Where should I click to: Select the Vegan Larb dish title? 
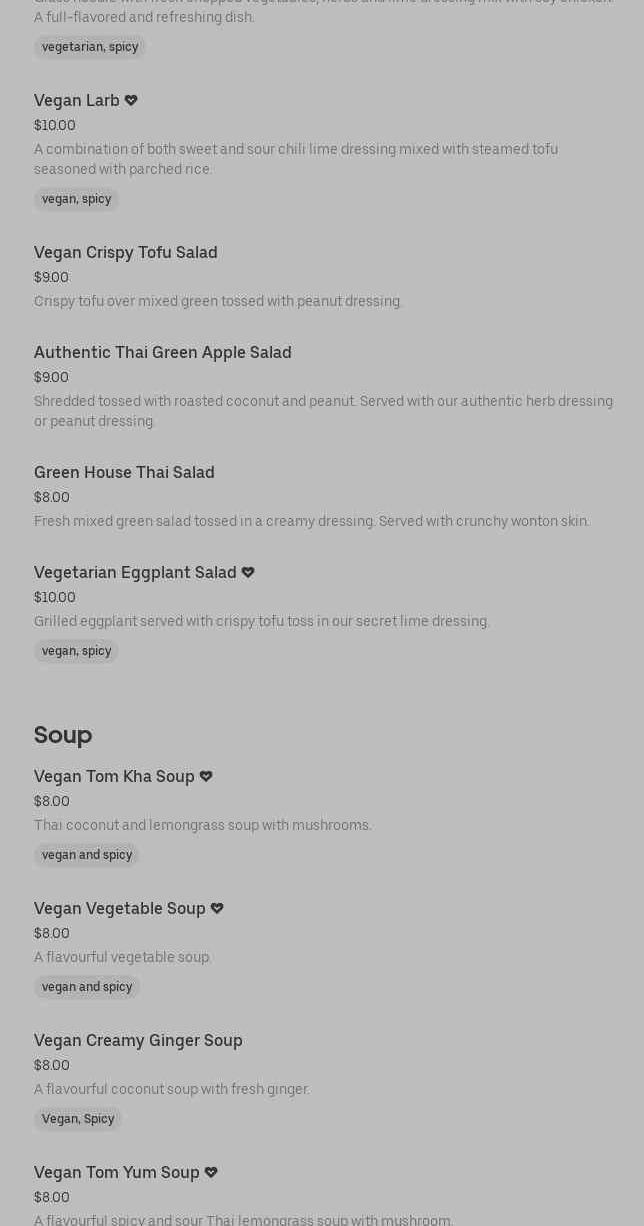pyautogui.click(x=77, y=100)
